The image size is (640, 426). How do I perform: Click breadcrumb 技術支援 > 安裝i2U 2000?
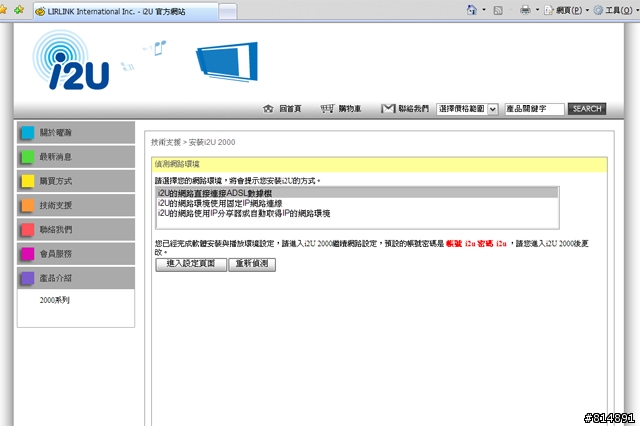[193, 142]
